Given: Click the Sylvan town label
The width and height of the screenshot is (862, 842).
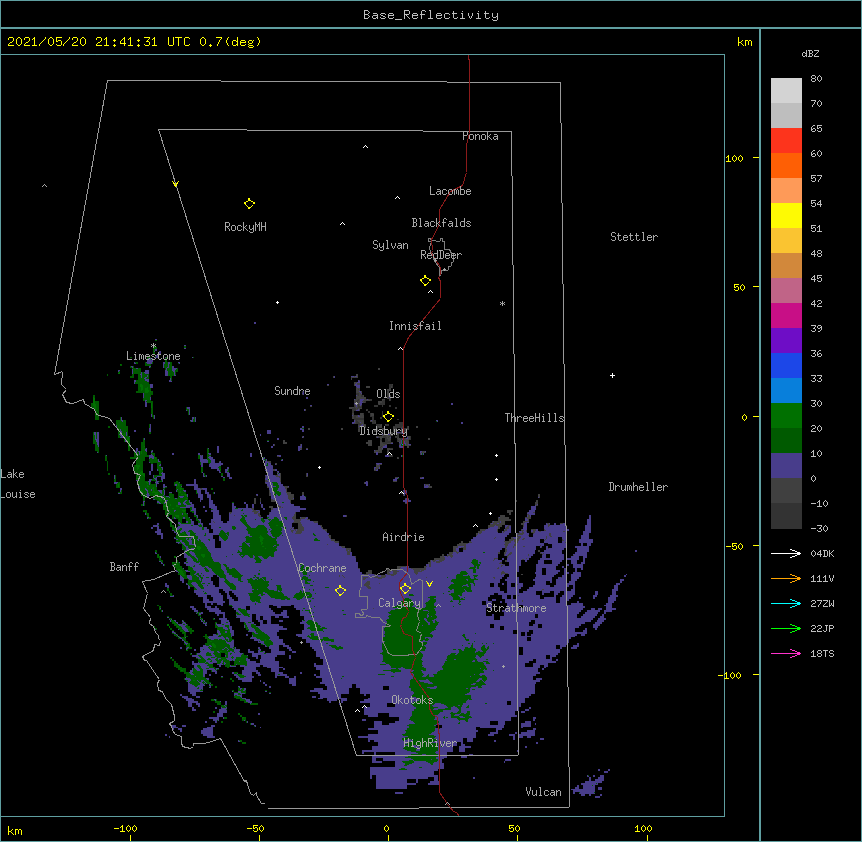Looking at the screenshot, I should 390,245.
